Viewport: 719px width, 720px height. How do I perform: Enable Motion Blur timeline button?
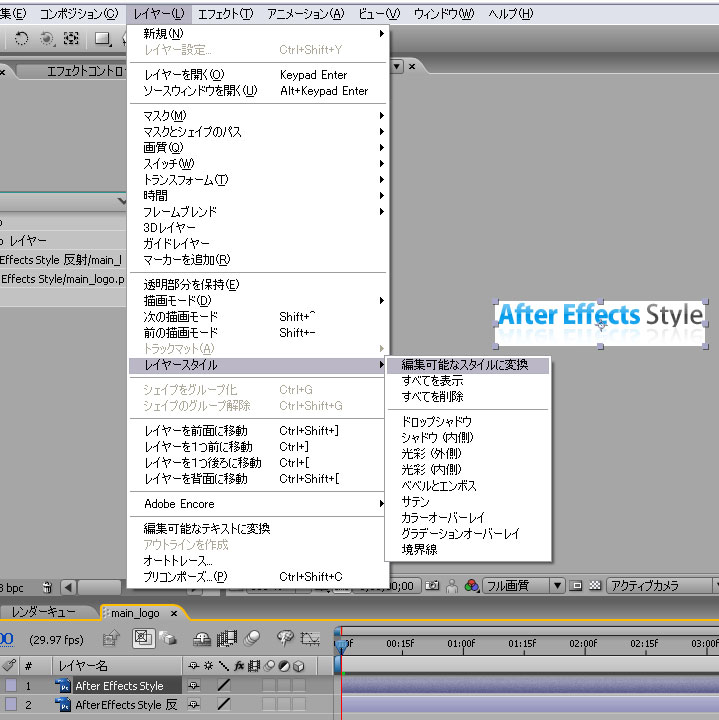click(252, 638)
